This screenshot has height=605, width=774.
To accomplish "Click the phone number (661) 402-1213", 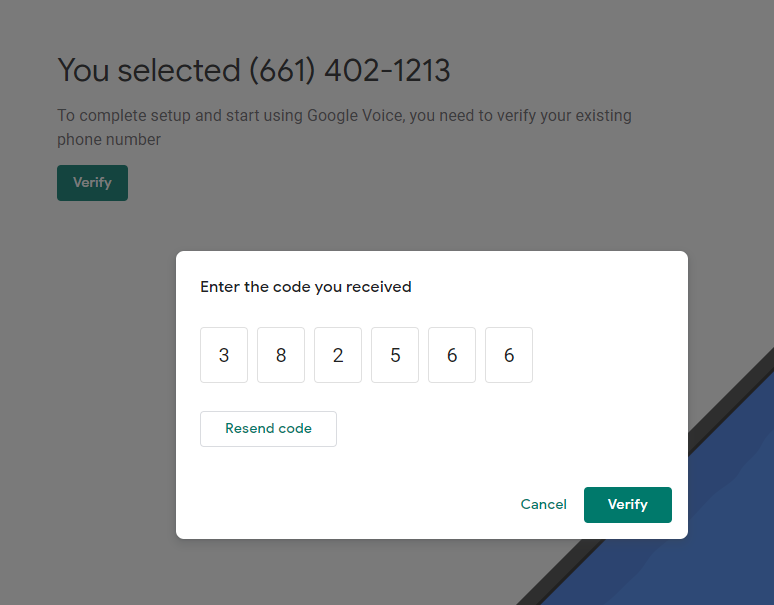I will tap(349, 70).
